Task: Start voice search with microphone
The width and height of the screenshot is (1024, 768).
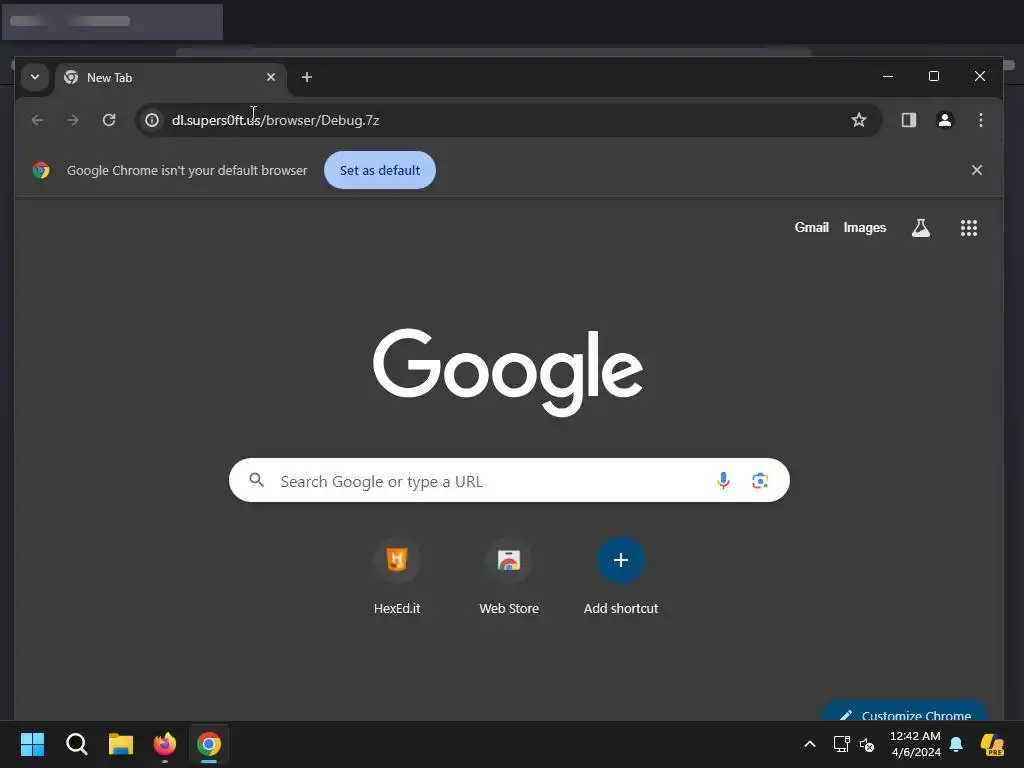Action: pyautogui.click(x=723, y=481)
